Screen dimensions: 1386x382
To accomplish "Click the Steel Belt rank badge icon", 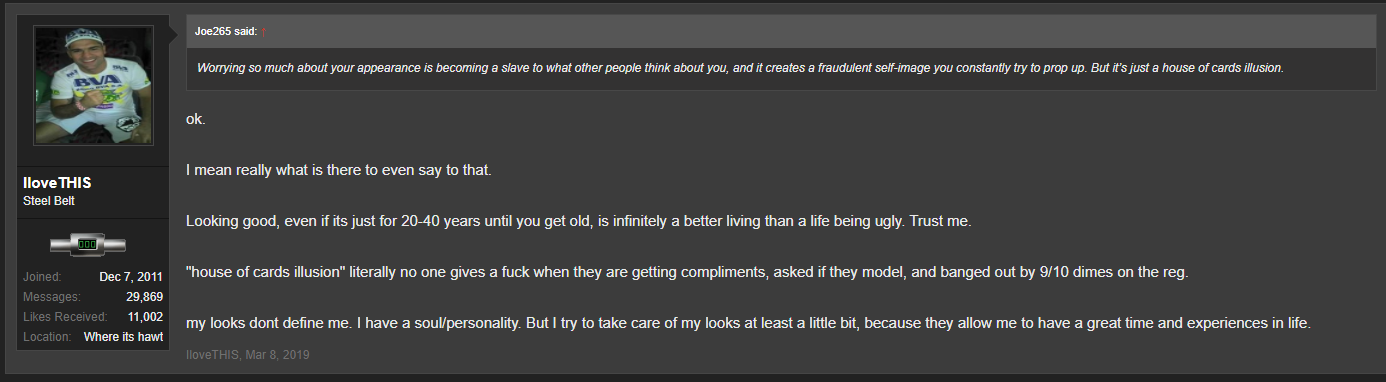I will 87,244.
